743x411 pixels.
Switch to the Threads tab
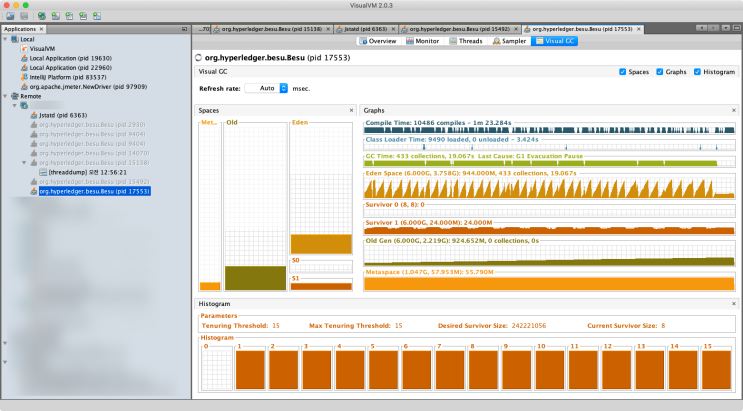click(466, 41)
